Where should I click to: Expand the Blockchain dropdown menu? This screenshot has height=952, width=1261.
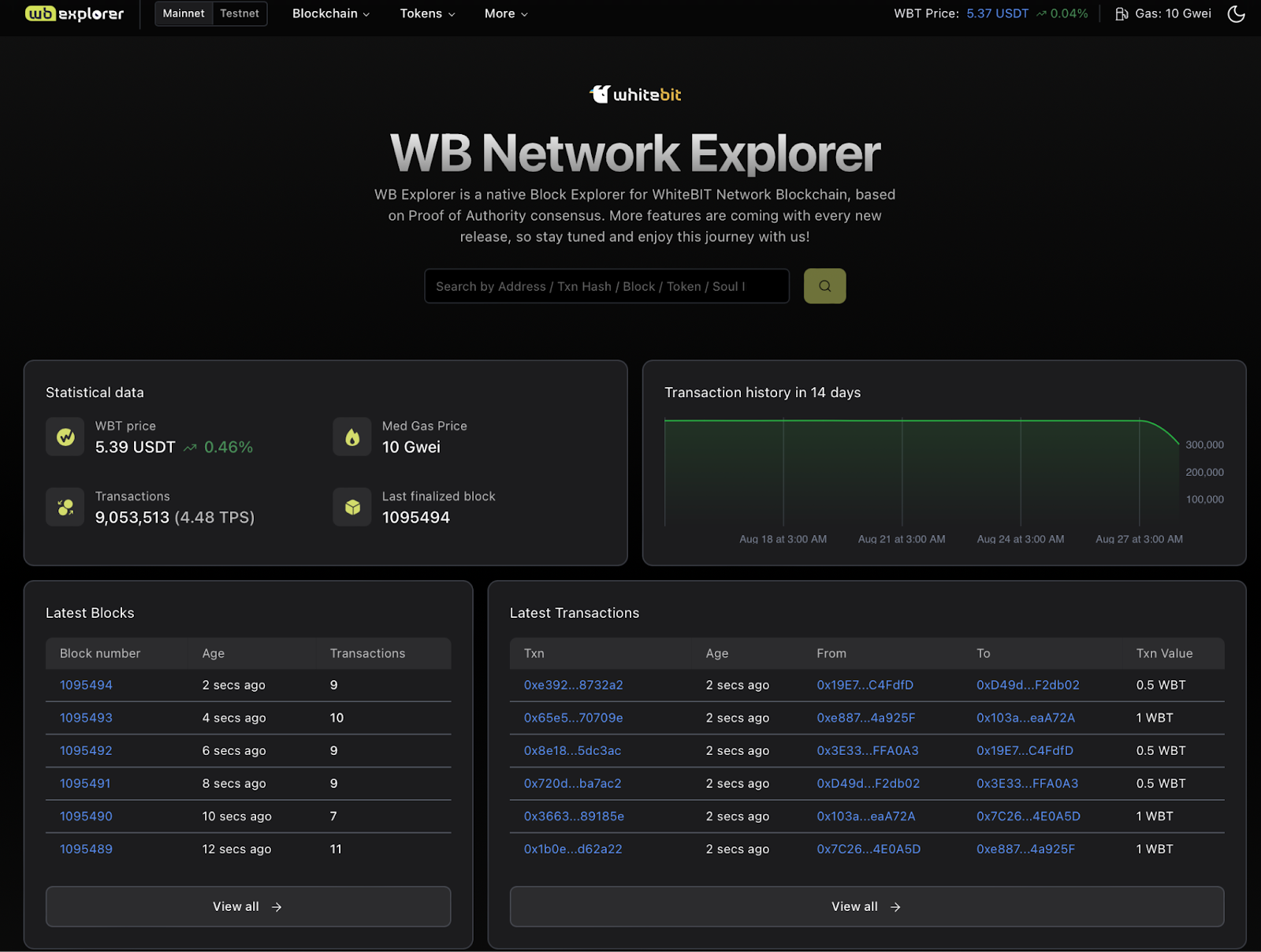pyautogui.click(x=331, y=13)
